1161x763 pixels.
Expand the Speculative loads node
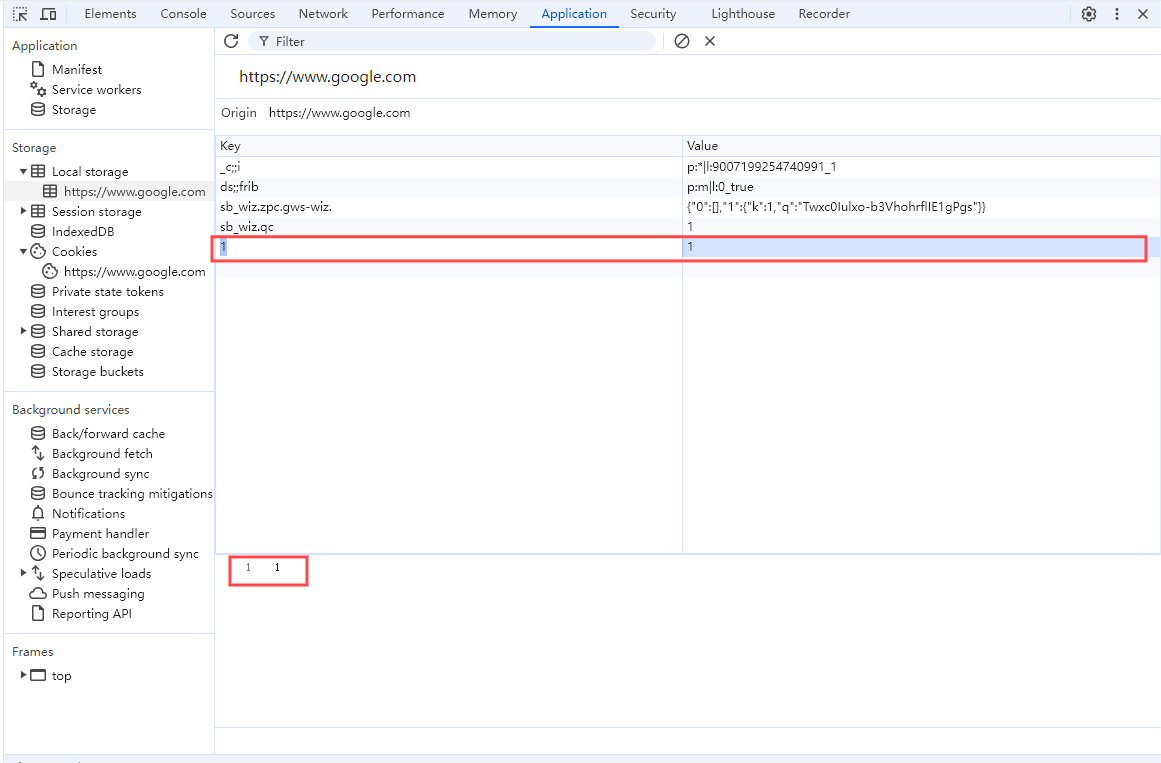(23, 573)
